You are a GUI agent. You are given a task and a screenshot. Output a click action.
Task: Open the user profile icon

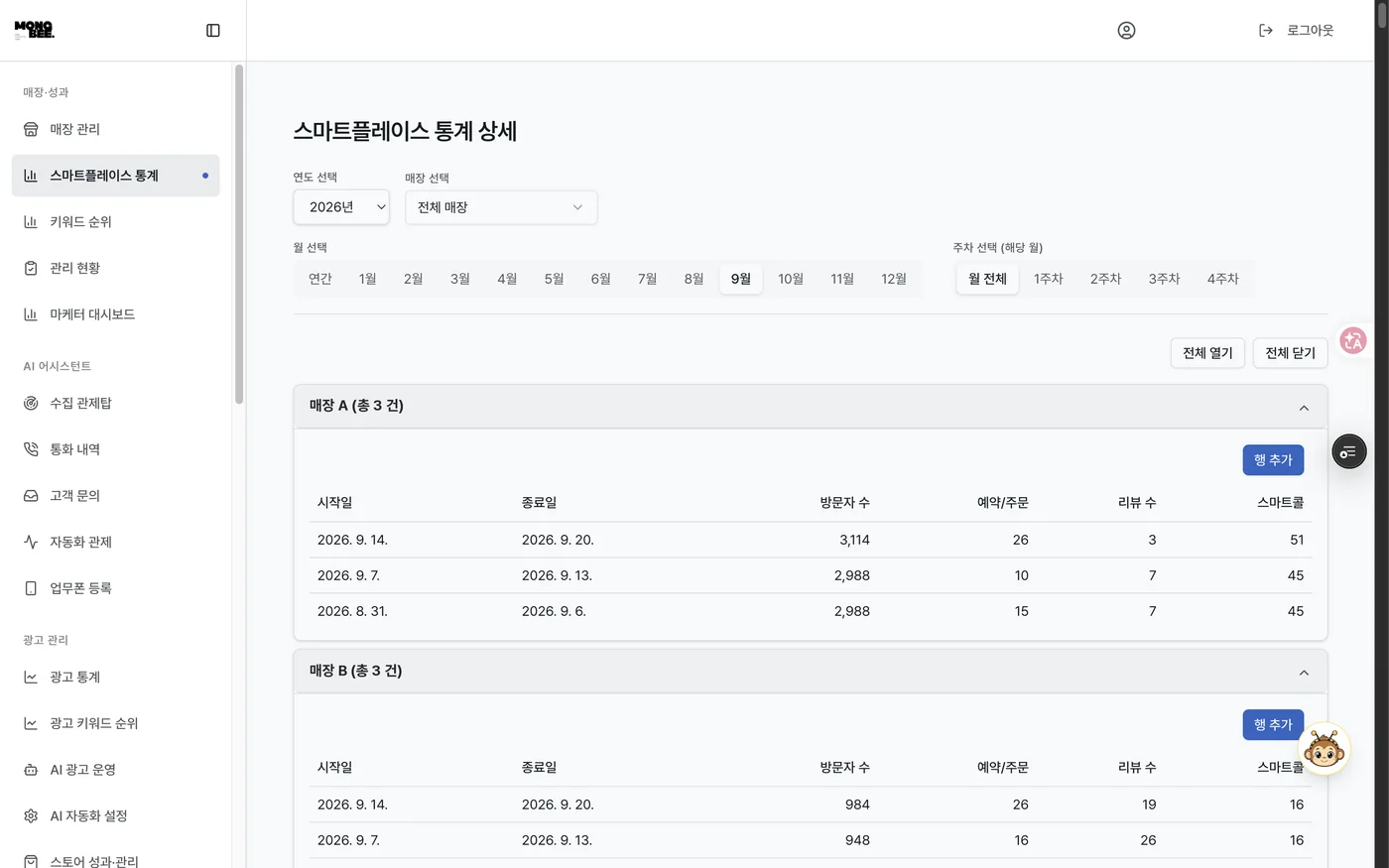click(x=1126, y=31)
